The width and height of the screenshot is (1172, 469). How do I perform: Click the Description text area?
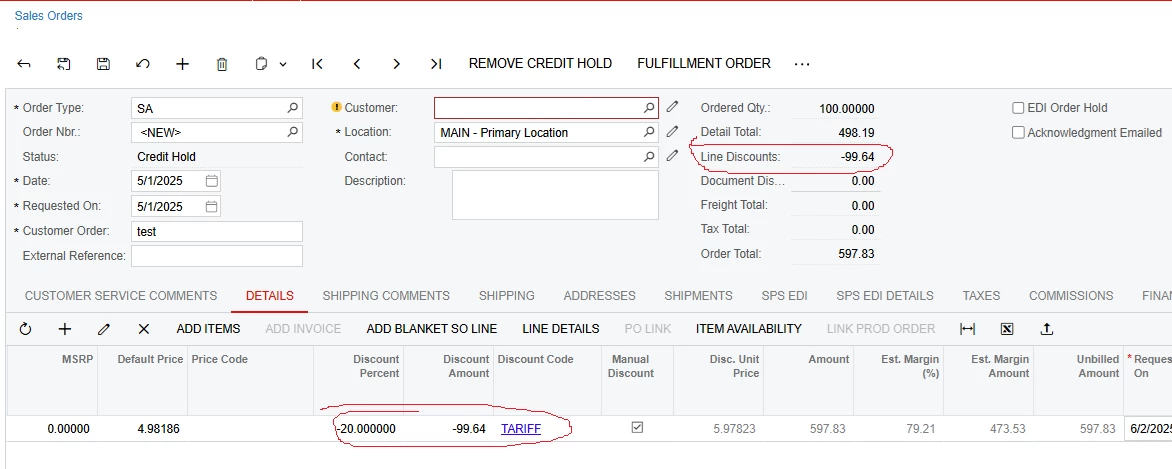coord(555,195)
